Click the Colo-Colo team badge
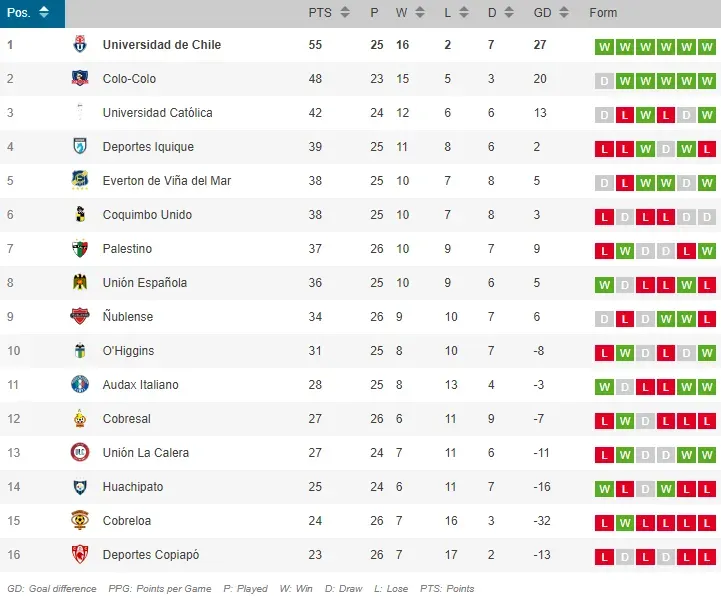 [80, 79]
